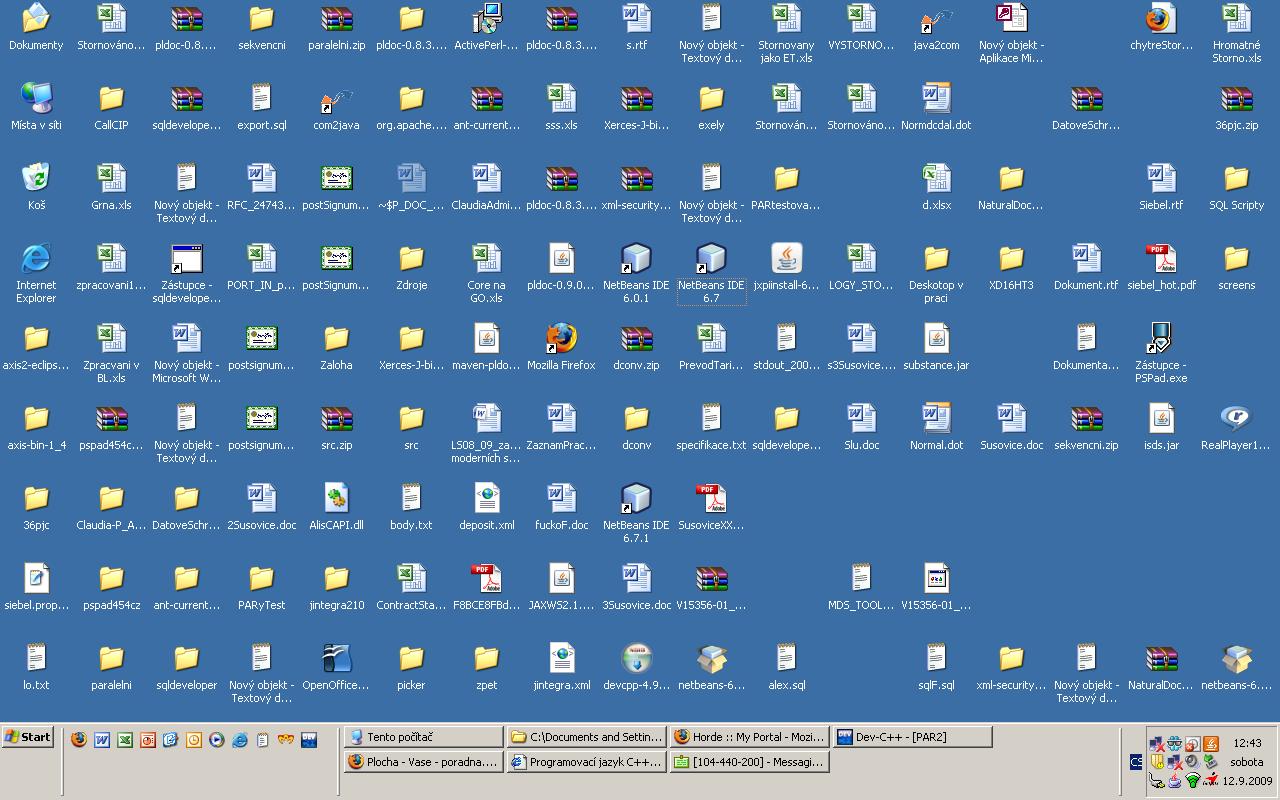Click the Místa v síti network icon
The image size is (1280, 800).
click(36, 100)
